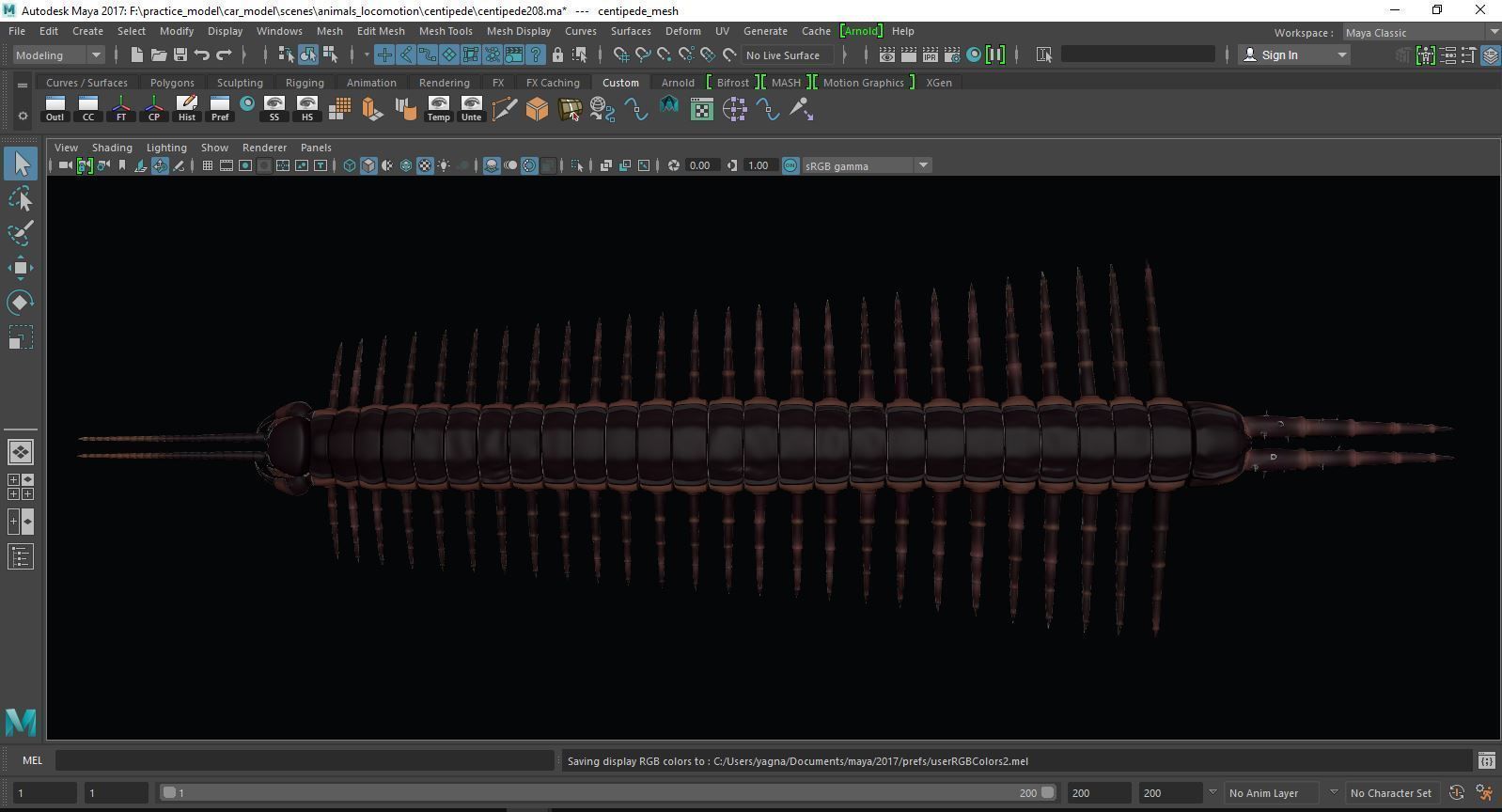The height and width of the screenshot is (812, 1502).
Task: Open the File menu
Action: pyautogui.click(x=17, y=31)
